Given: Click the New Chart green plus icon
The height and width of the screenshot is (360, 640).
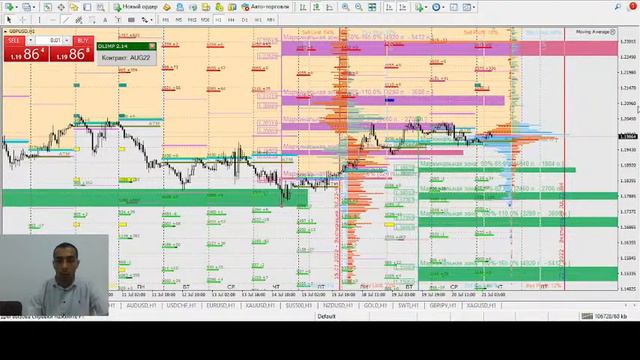Looking at the screenshot, I should (8, 7).
